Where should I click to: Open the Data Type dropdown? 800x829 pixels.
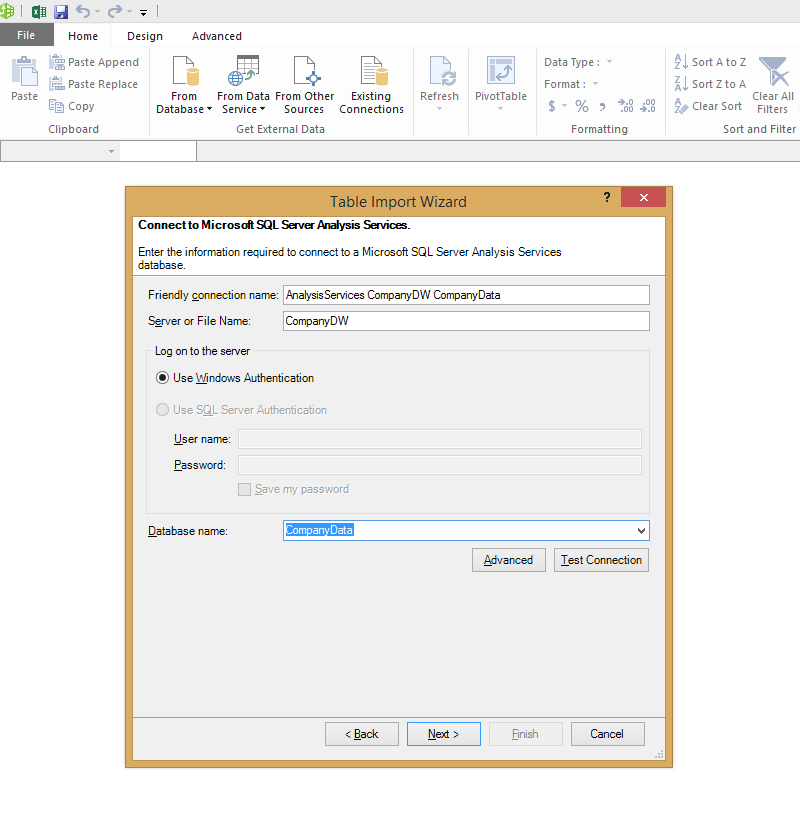tap(609, 63)
